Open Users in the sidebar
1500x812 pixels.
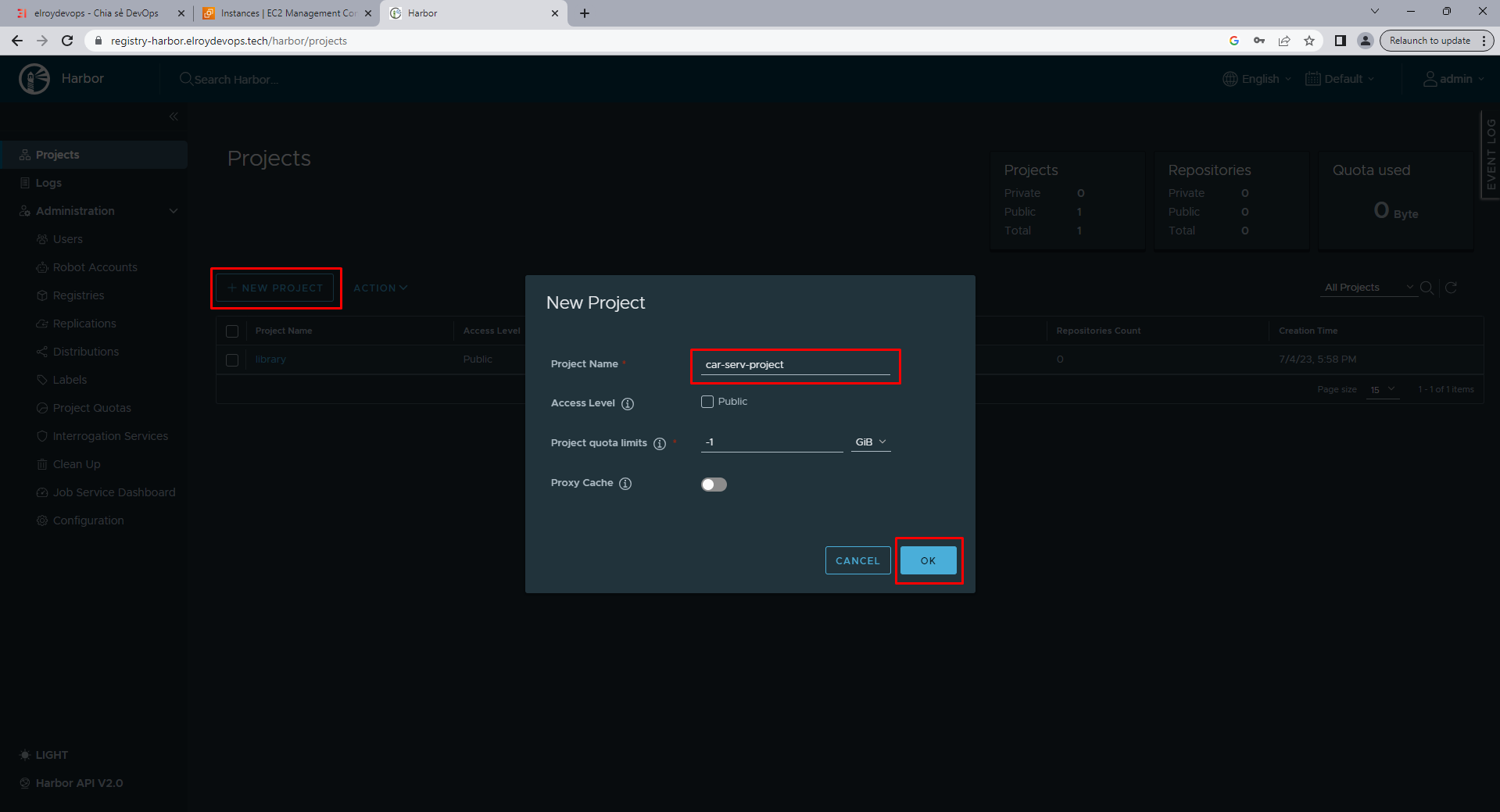[x=68, y=239]
